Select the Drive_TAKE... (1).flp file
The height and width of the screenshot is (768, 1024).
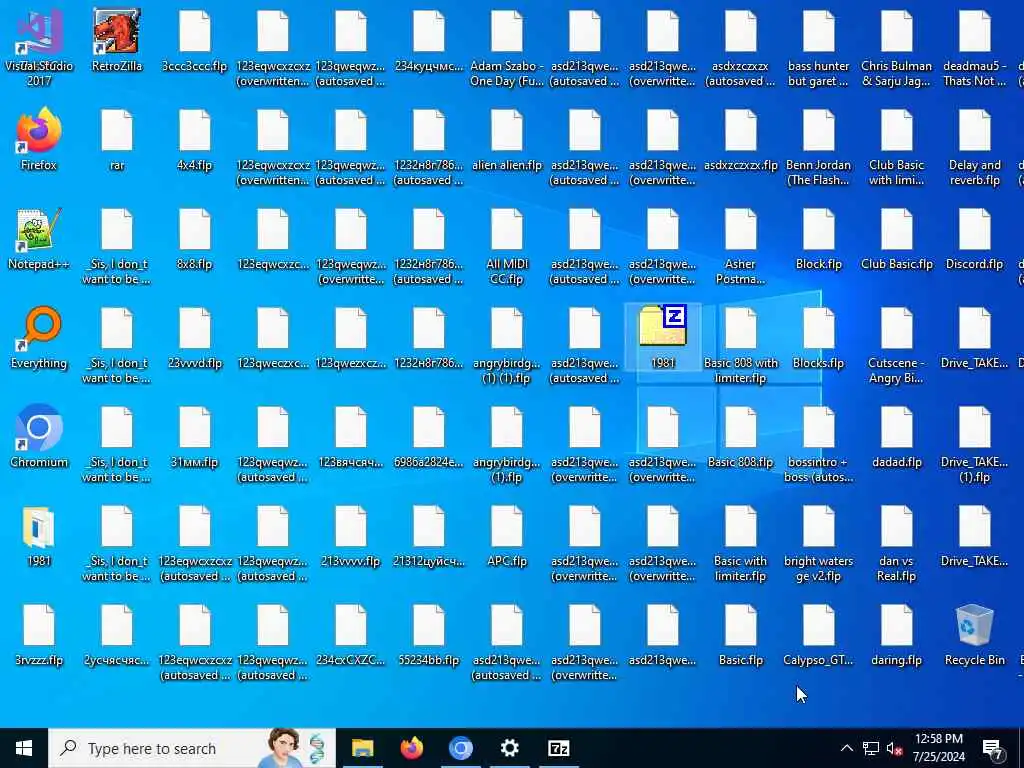click(x=974, y=445)
